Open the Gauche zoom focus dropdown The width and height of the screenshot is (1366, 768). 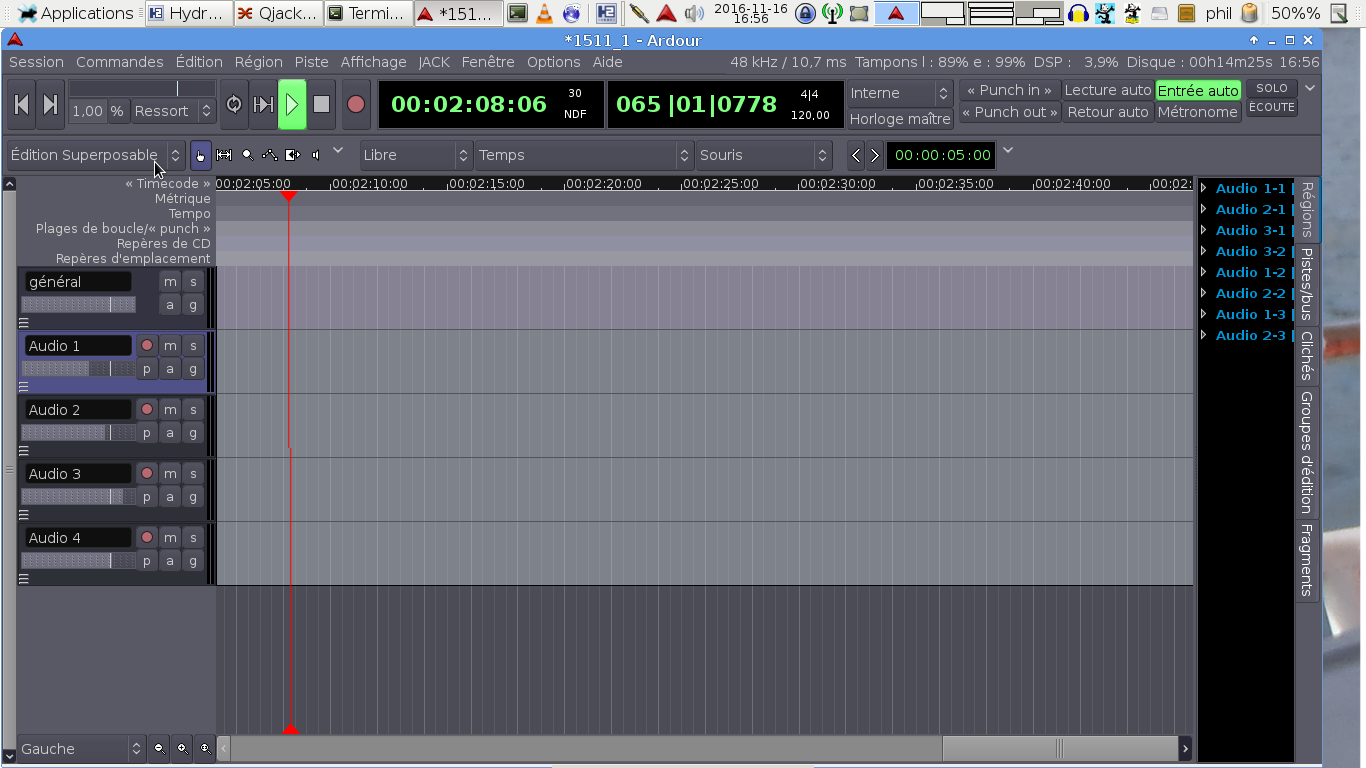(x=82, y=748)
